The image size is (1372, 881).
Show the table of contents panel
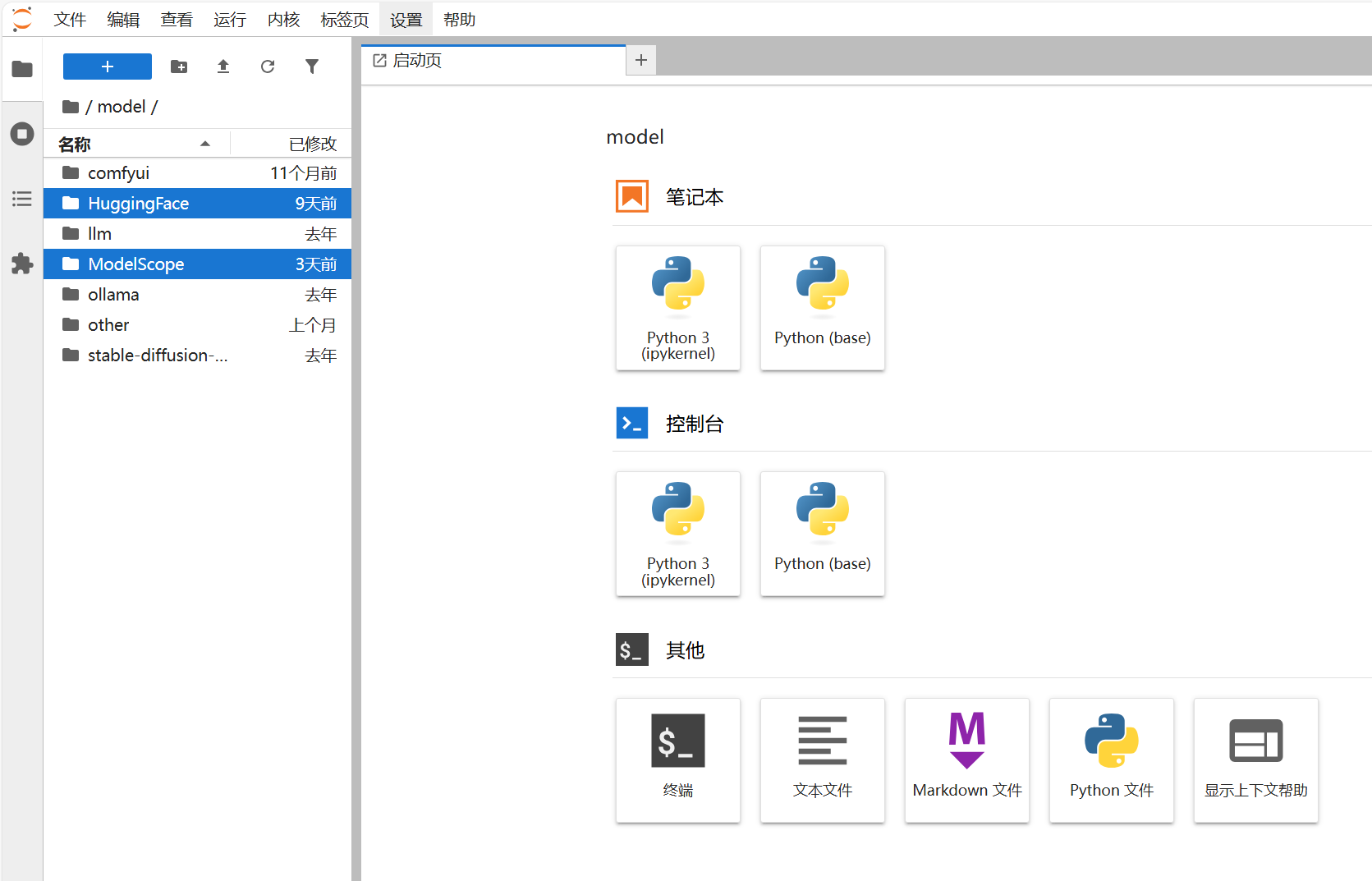coord(22,199)
